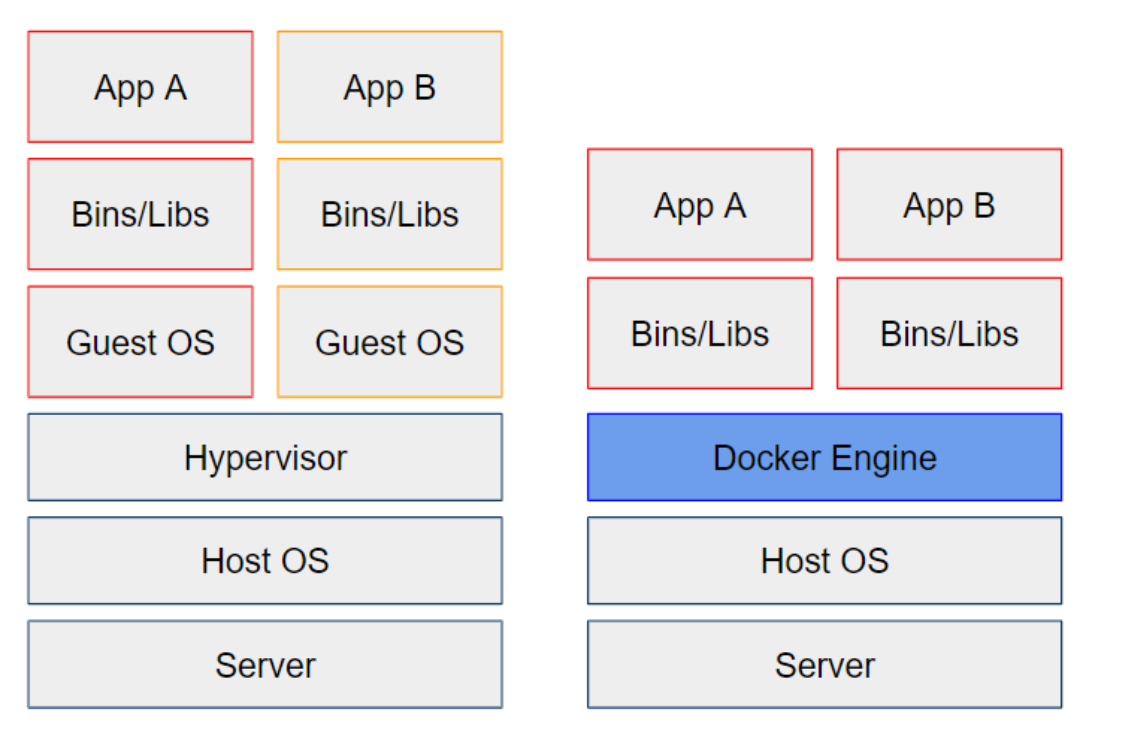Select Host OS under the Docker Engine box
The height and width of the screenshot is (737, 1123).
(824, 560)
